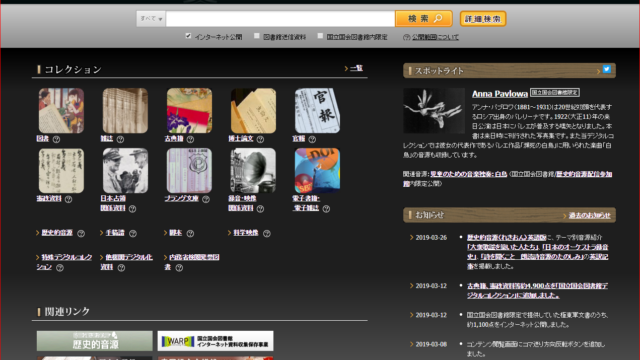Open the 図書 text link
The width and height of the screenshot is (640, 360).
click(42, 139)
